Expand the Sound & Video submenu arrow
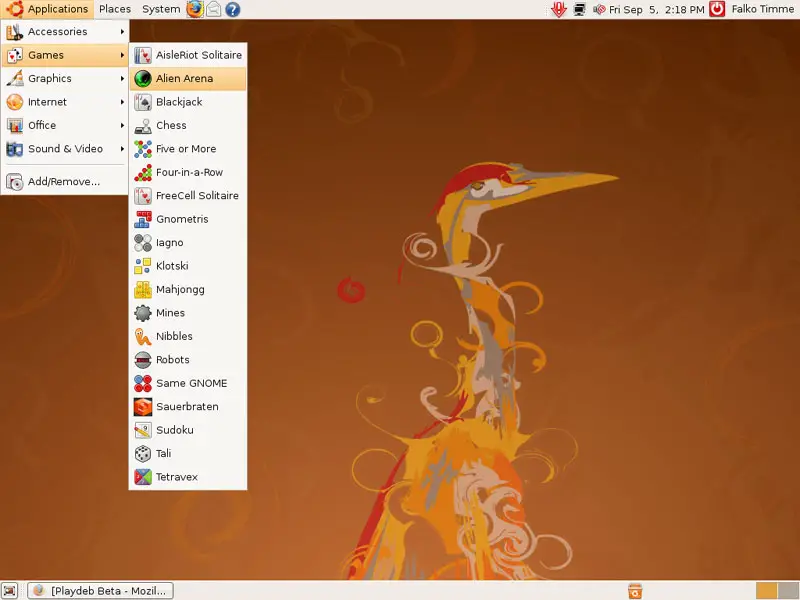 (x=122, y=149)
